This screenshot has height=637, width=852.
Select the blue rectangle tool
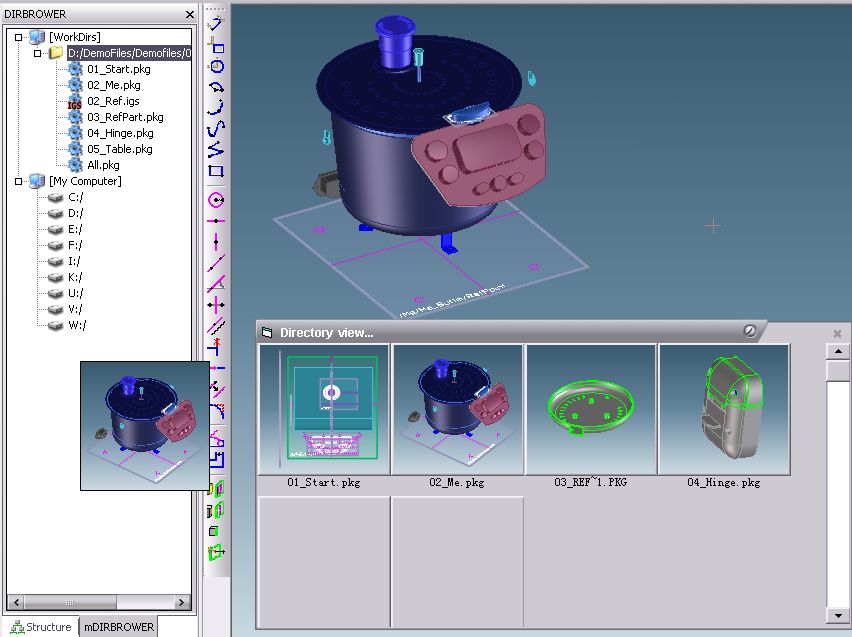216,171
